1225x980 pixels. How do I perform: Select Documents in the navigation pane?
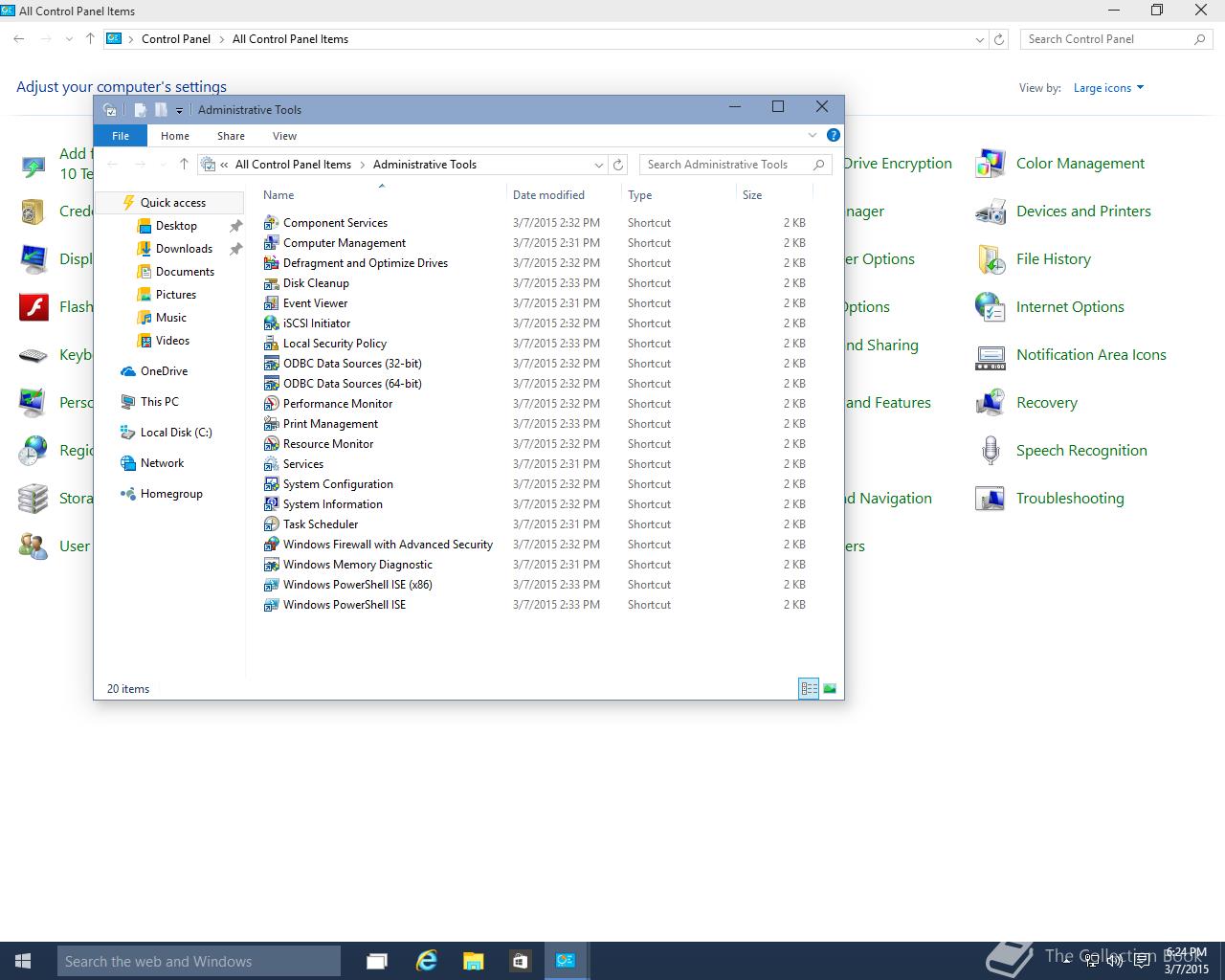point(185,272)
